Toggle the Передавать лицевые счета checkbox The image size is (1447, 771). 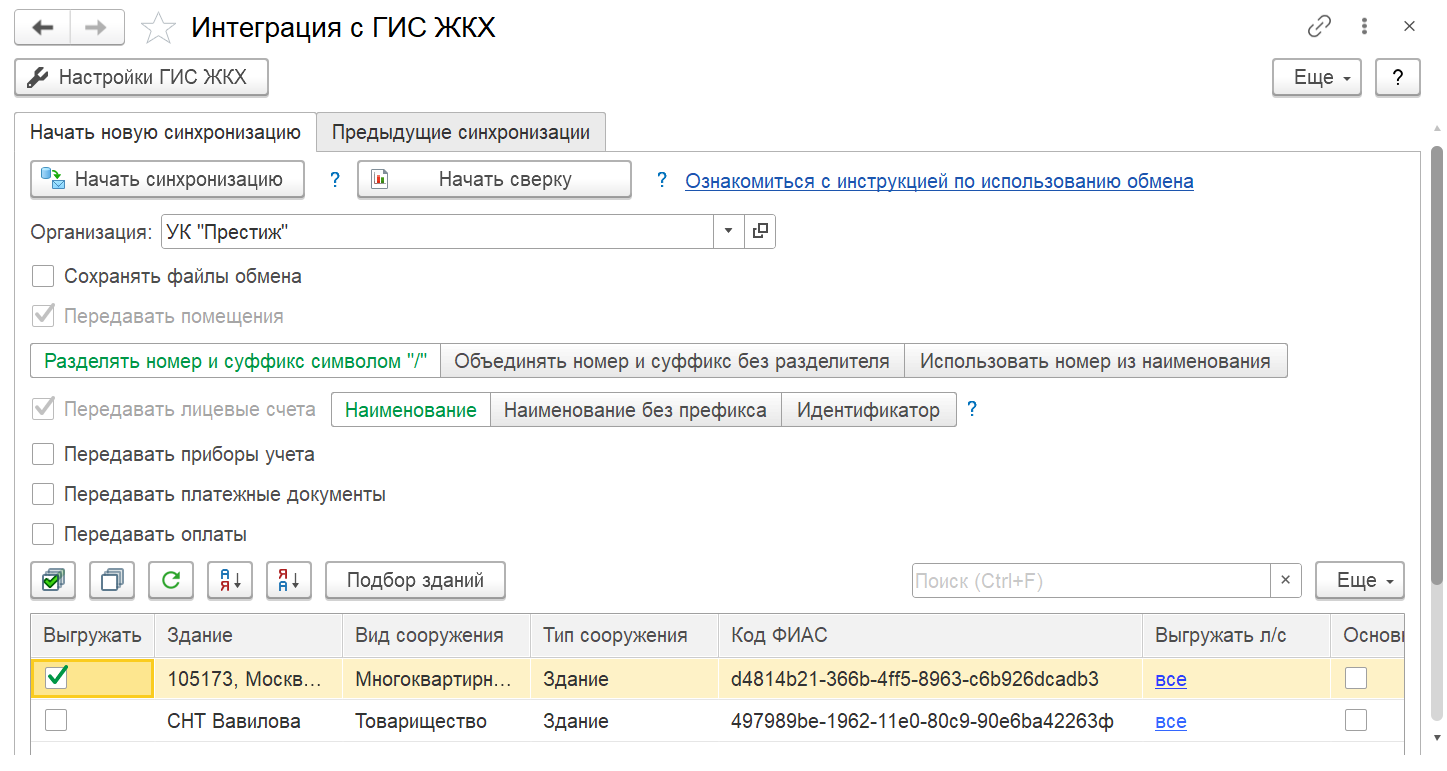pyautogui.click(x=43, y=409)
